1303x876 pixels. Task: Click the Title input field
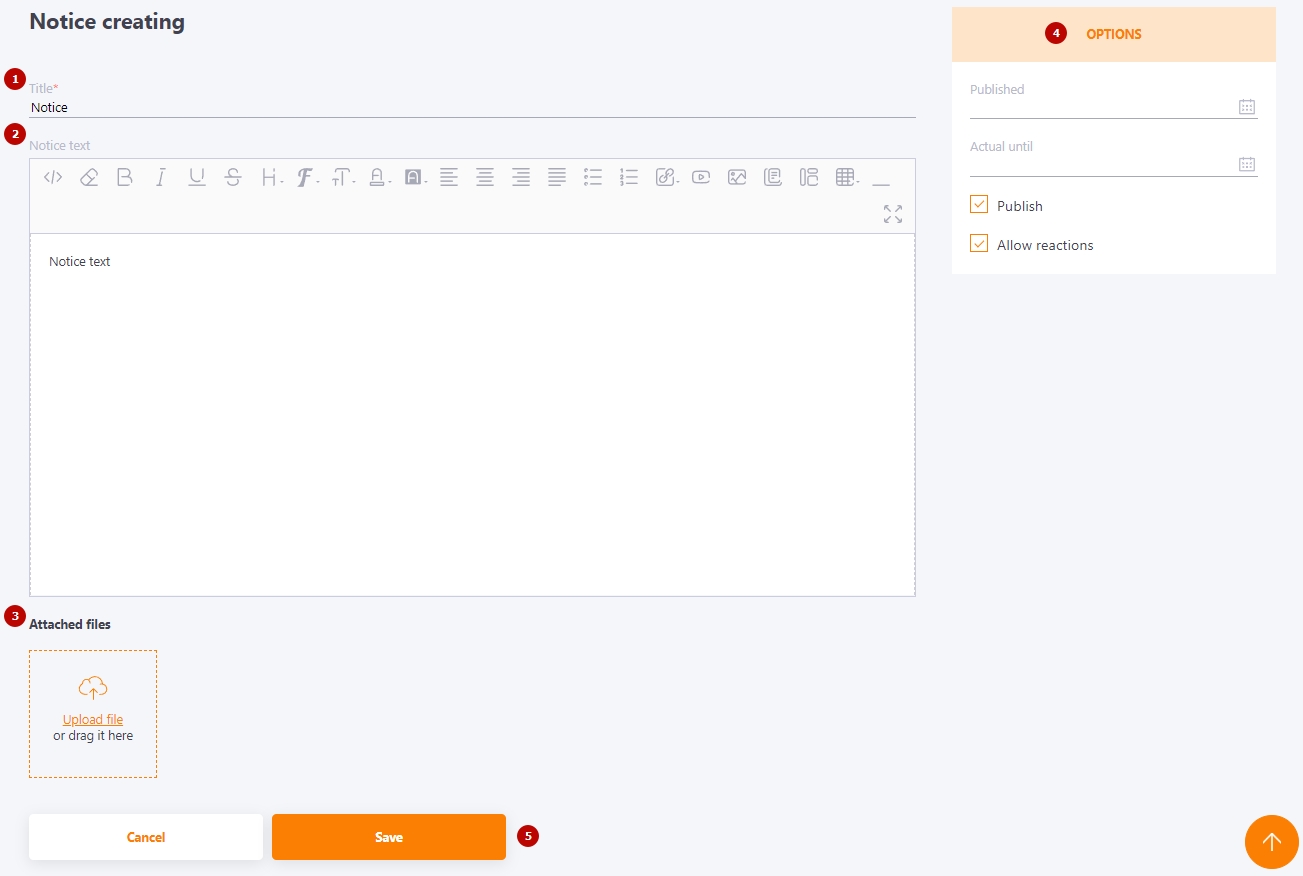[x=472, y=107]
